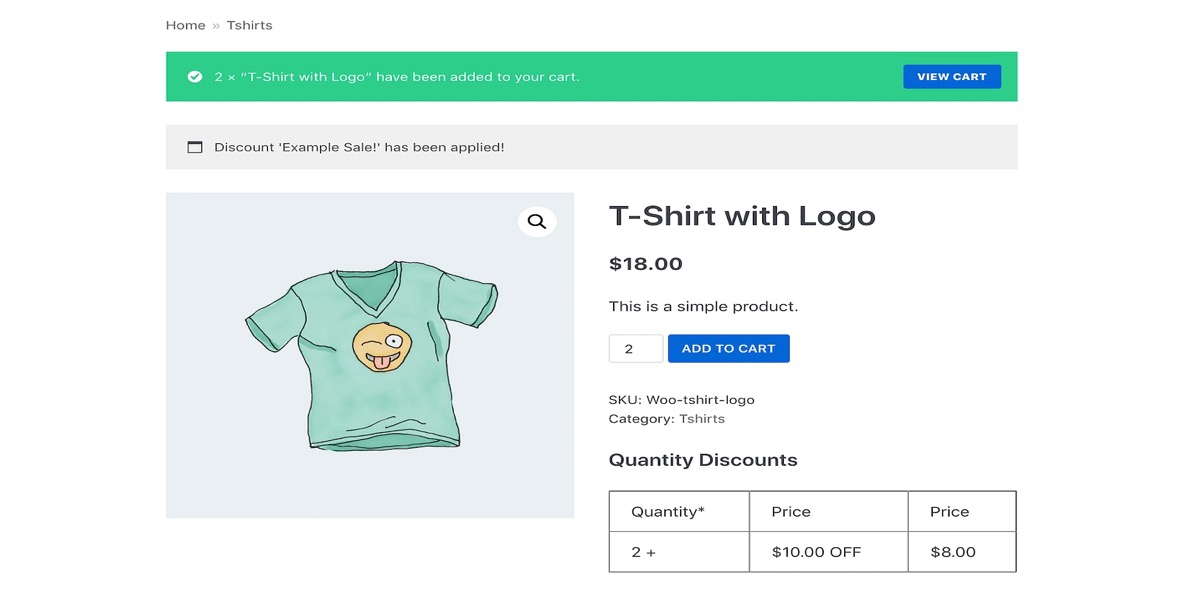Focus the quantity input field
This screenshot has height=600, width=1200.
(x=635, y=349)
